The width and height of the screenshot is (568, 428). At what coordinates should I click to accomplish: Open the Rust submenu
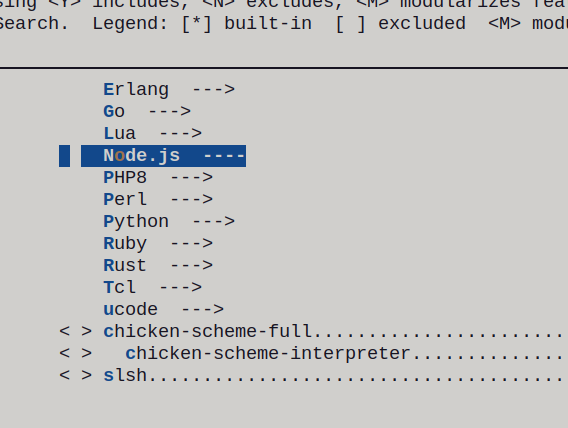tap(158, 266)
